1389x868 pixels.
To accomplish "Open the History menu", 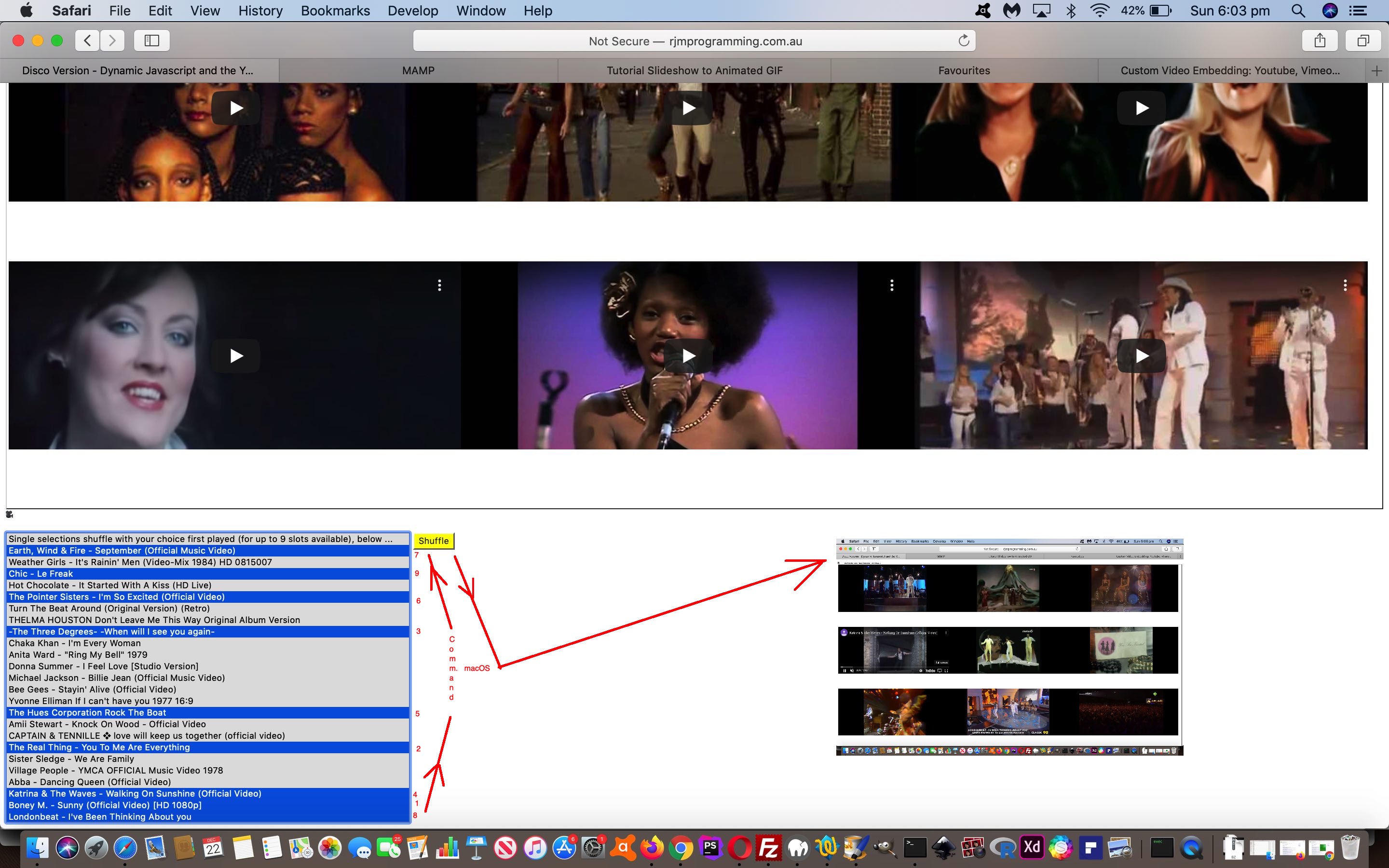I will point(260,10).
